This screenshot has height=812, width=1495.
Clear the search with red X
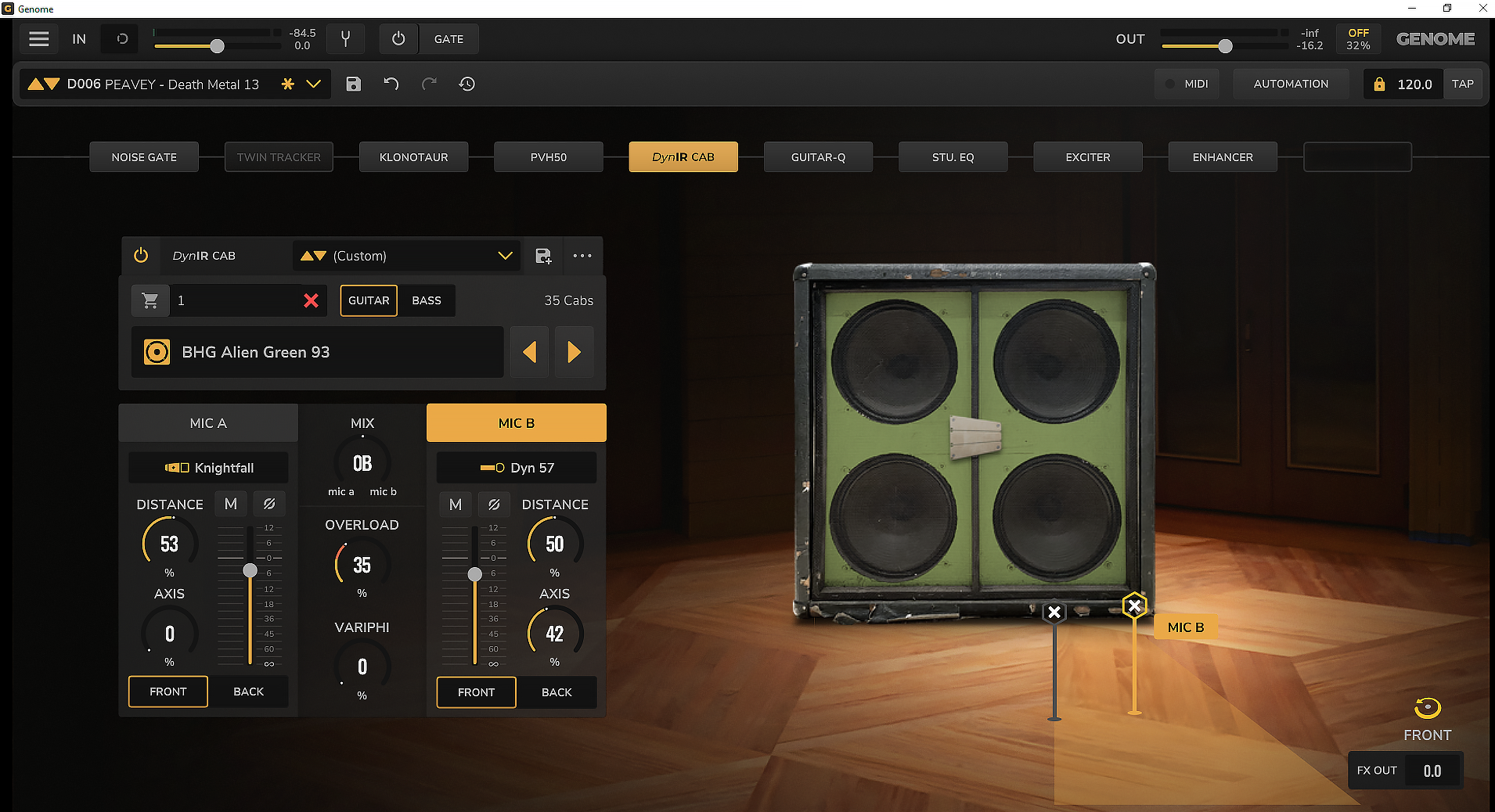point(311,300)
